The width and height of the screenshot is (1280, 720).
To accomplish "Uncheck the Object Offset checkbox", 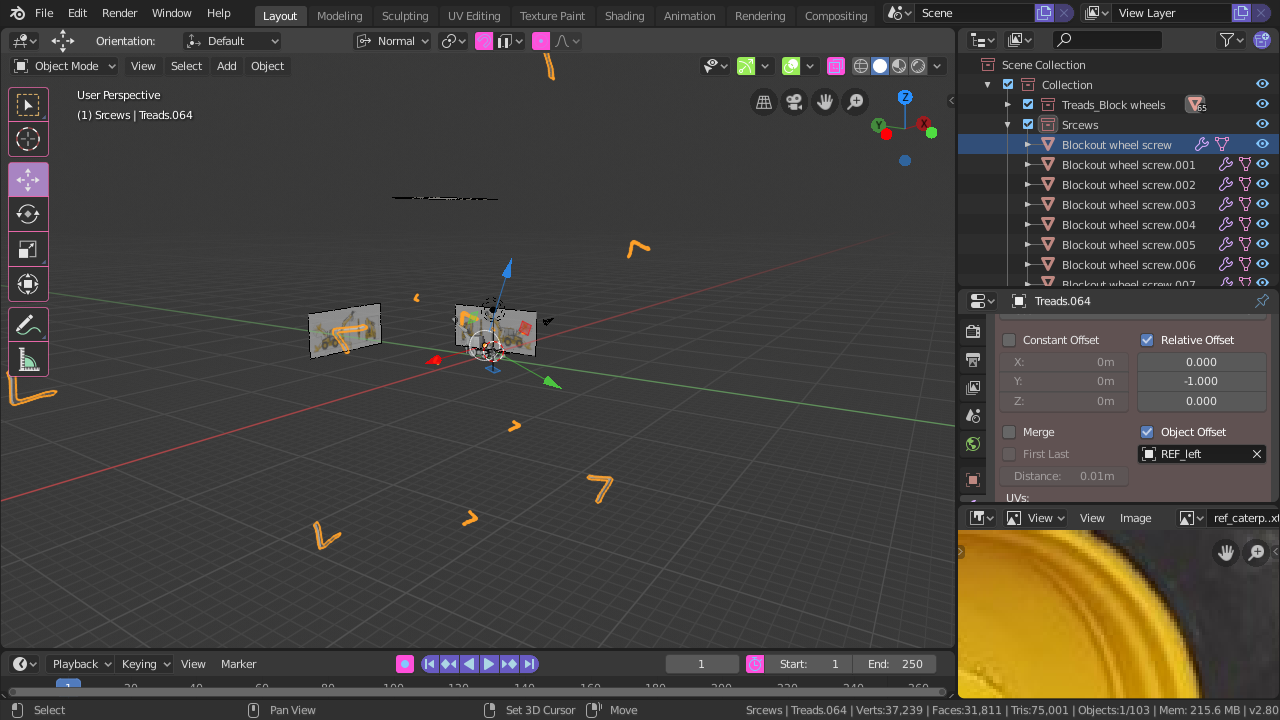I will click(1147, 432).
